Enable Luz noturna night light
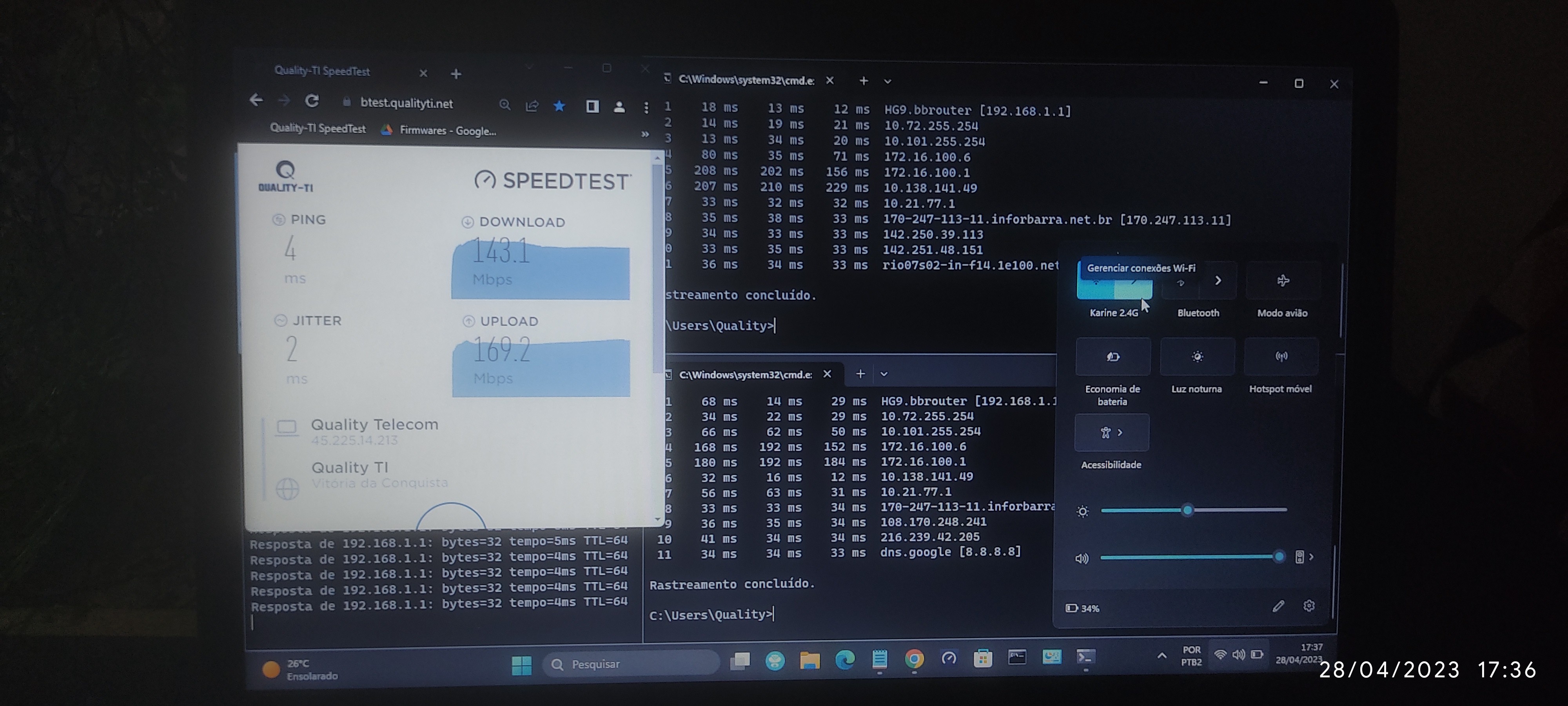1568x706 pixels. tap(1197, 357)
